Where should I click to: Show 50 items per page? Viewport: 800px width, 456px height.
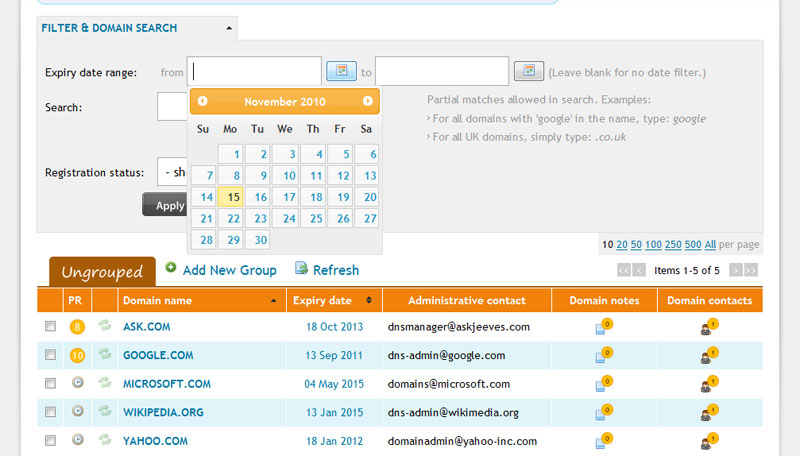[638, 244]
